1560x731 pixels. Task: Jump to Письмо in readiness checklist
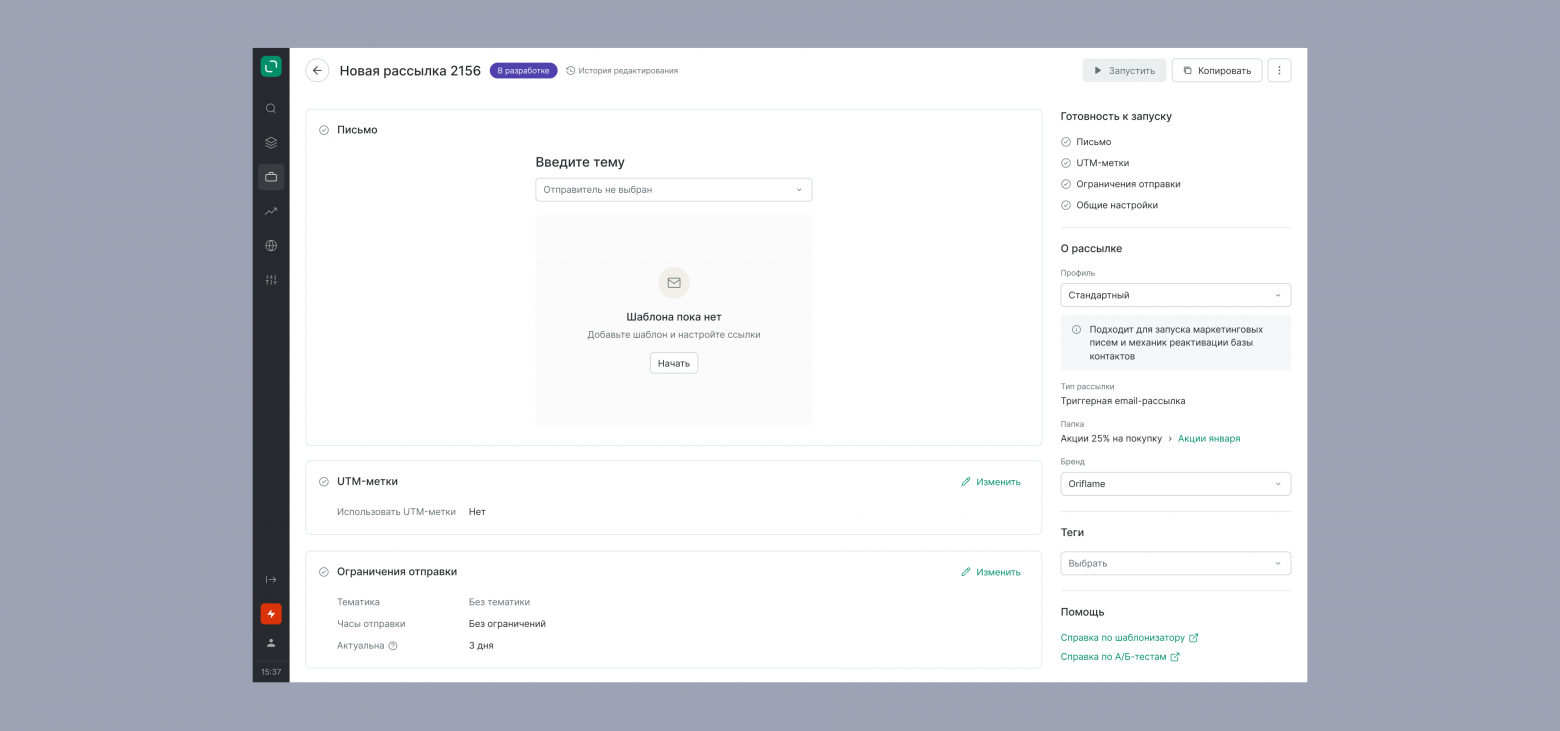[x=1093, y=142]
